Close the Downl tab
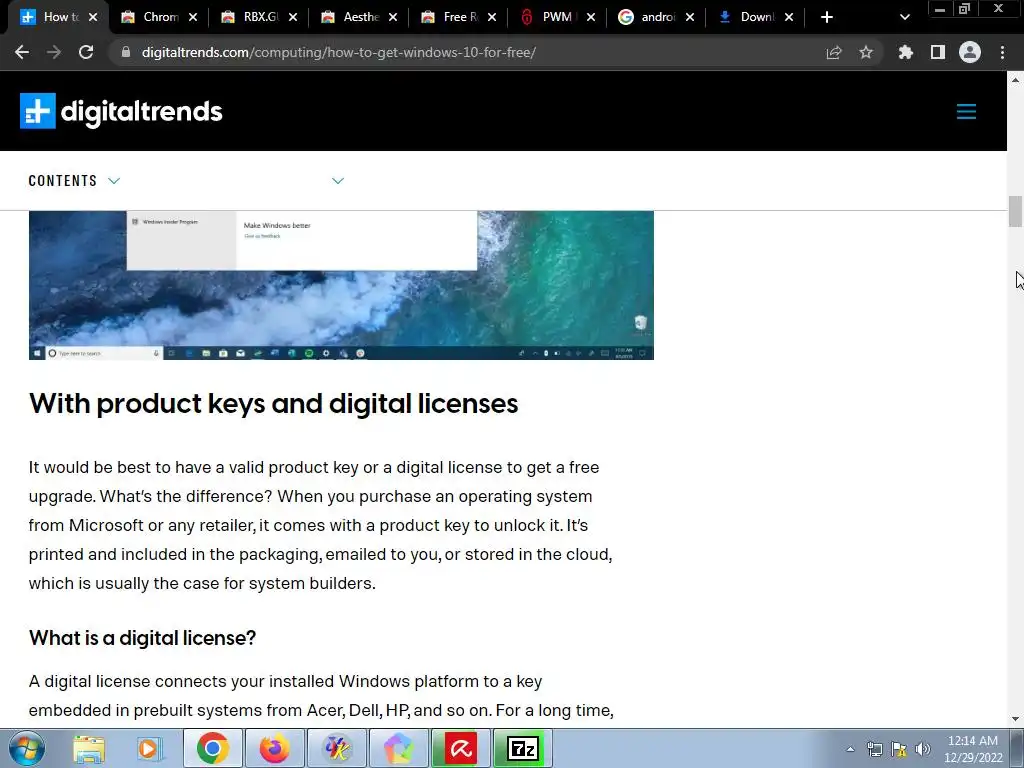This screenshot has width=1024, height=768. click(x=789, y=17)
